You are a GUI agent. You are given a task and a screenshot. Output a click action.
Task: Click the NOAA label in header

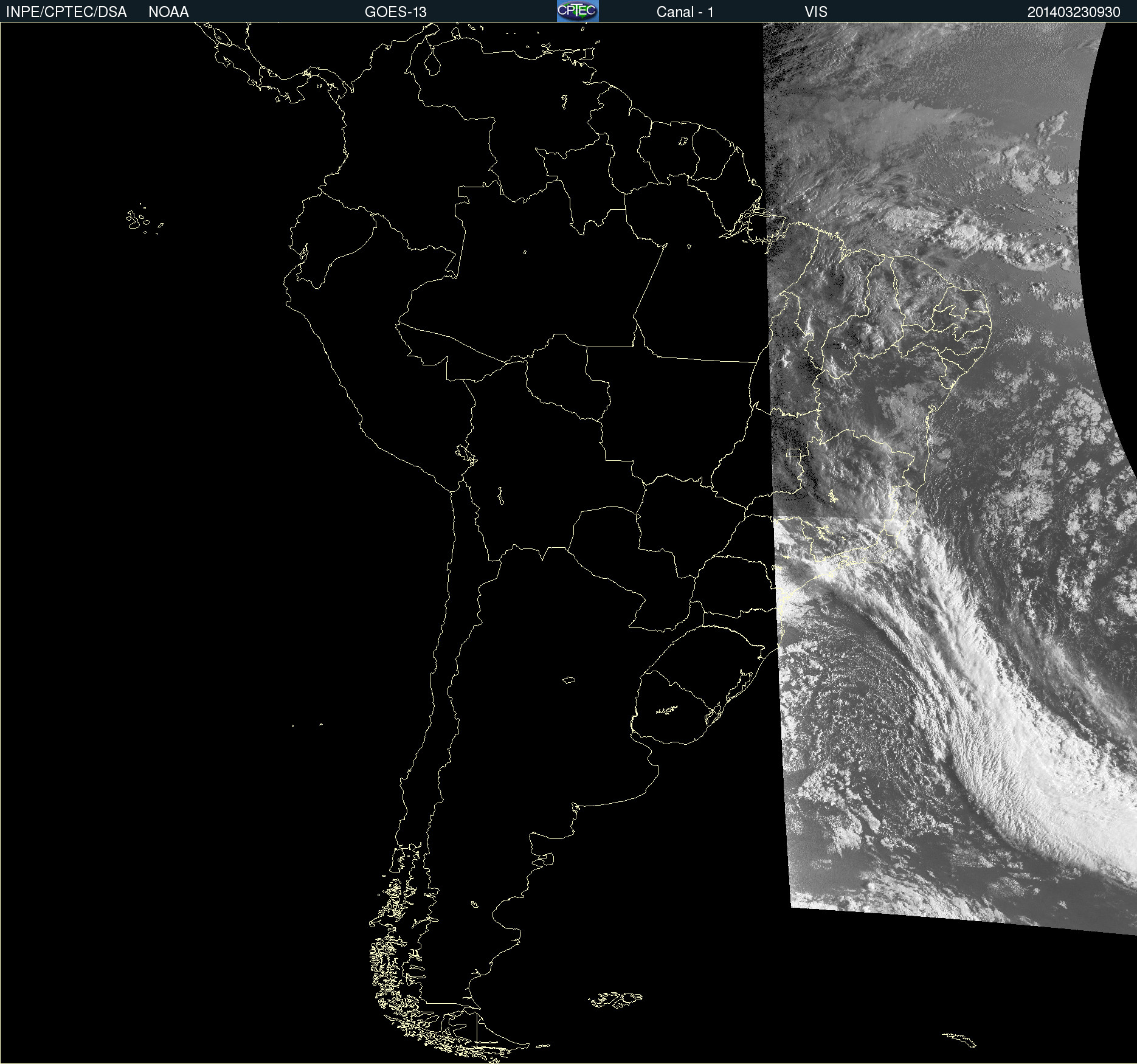pos(168,12)
